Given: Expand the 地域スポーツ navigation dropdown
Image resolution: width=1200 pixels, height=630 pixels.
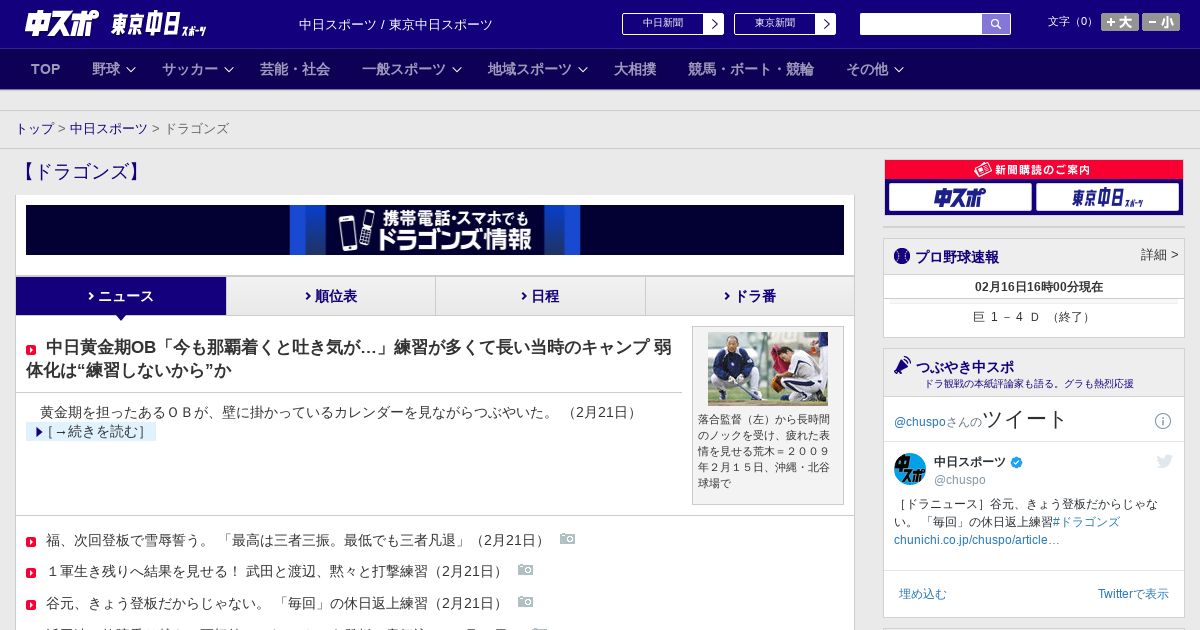Looking at the screenshot, I should tap(538, 69).
